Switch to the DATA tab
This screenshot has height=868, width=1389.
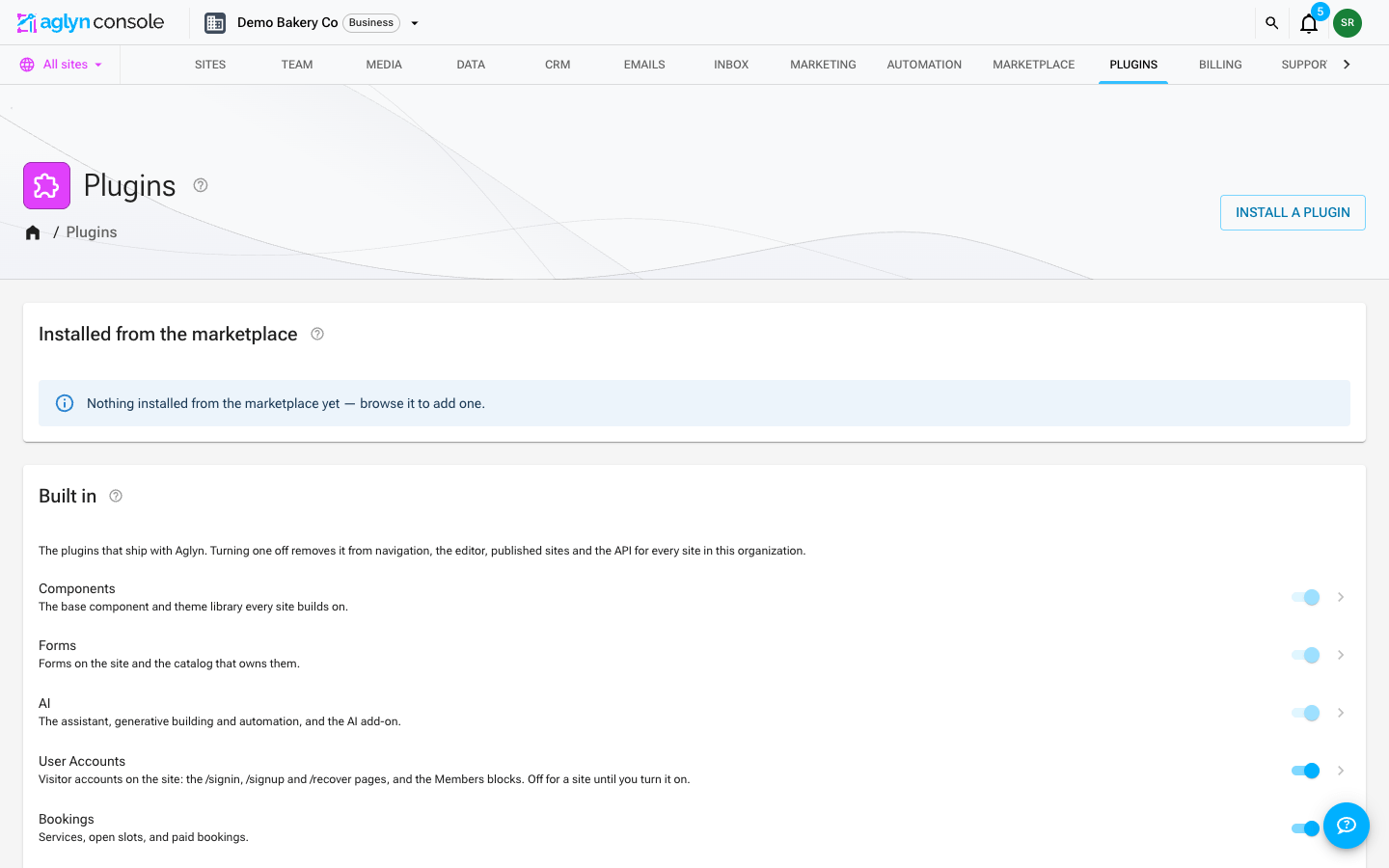tap(471, 65)
